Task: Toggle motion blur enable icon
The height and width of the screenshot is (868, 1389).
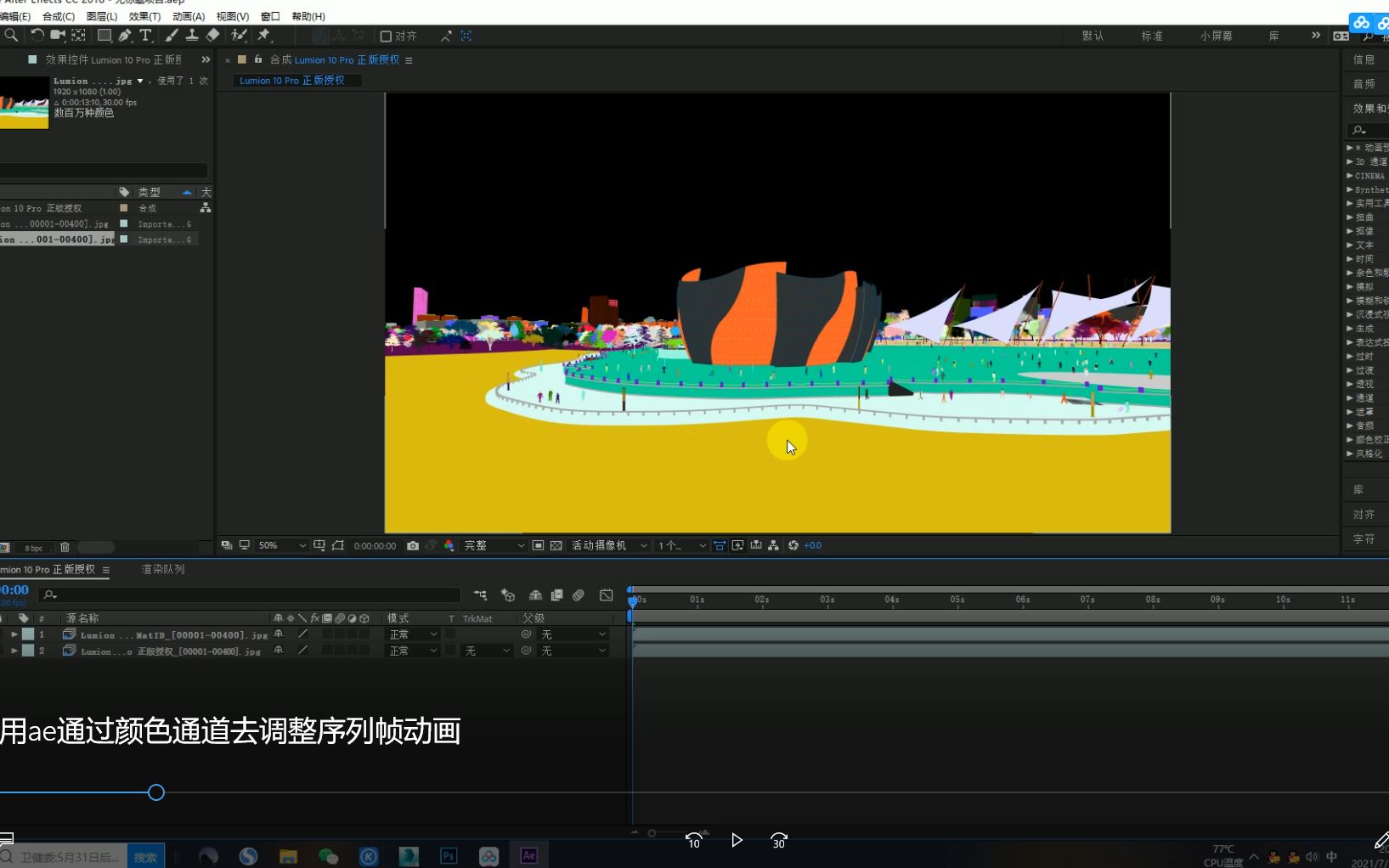Action: click(x=579, y=595)
